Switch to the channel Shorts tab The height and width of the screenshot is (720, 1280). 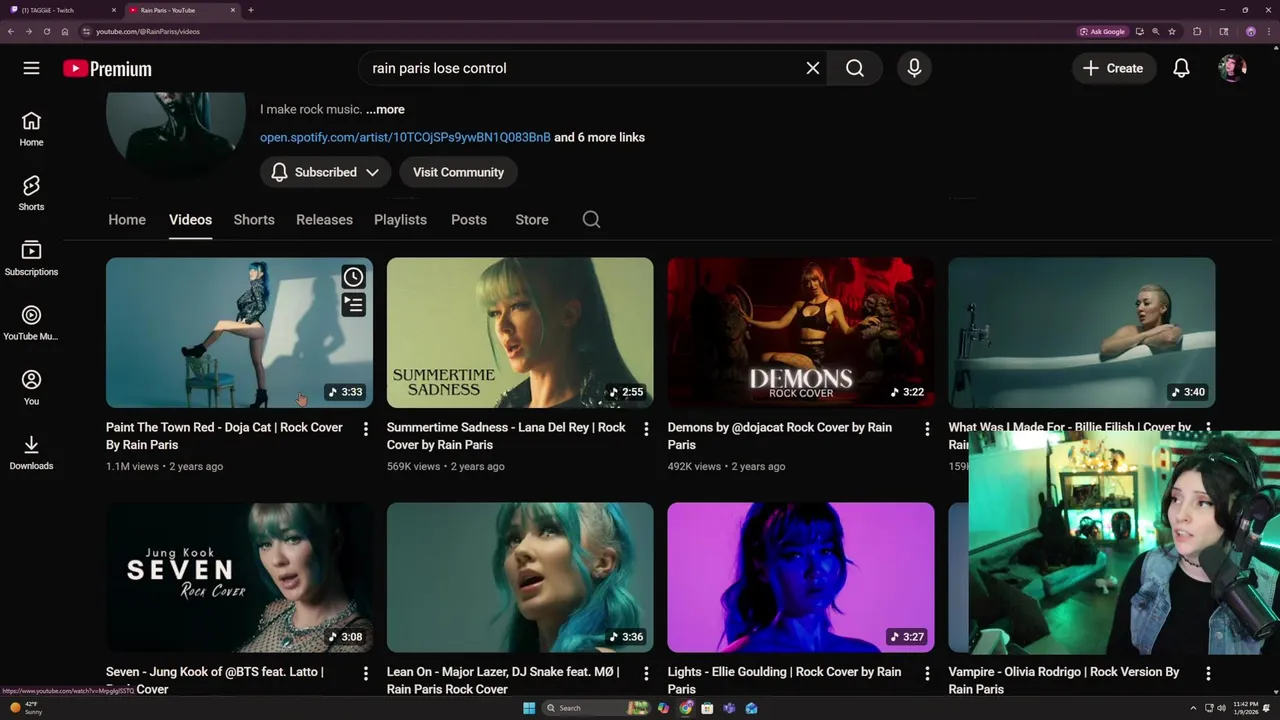(x=254, y=219)
